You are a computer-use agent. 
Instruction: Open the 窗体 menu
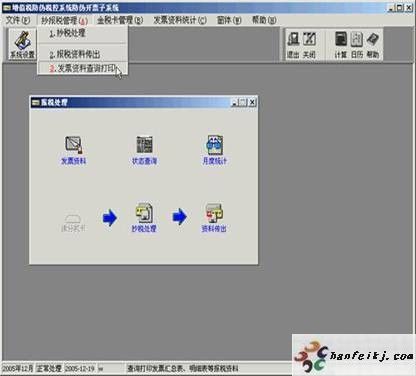pos(229,20)
